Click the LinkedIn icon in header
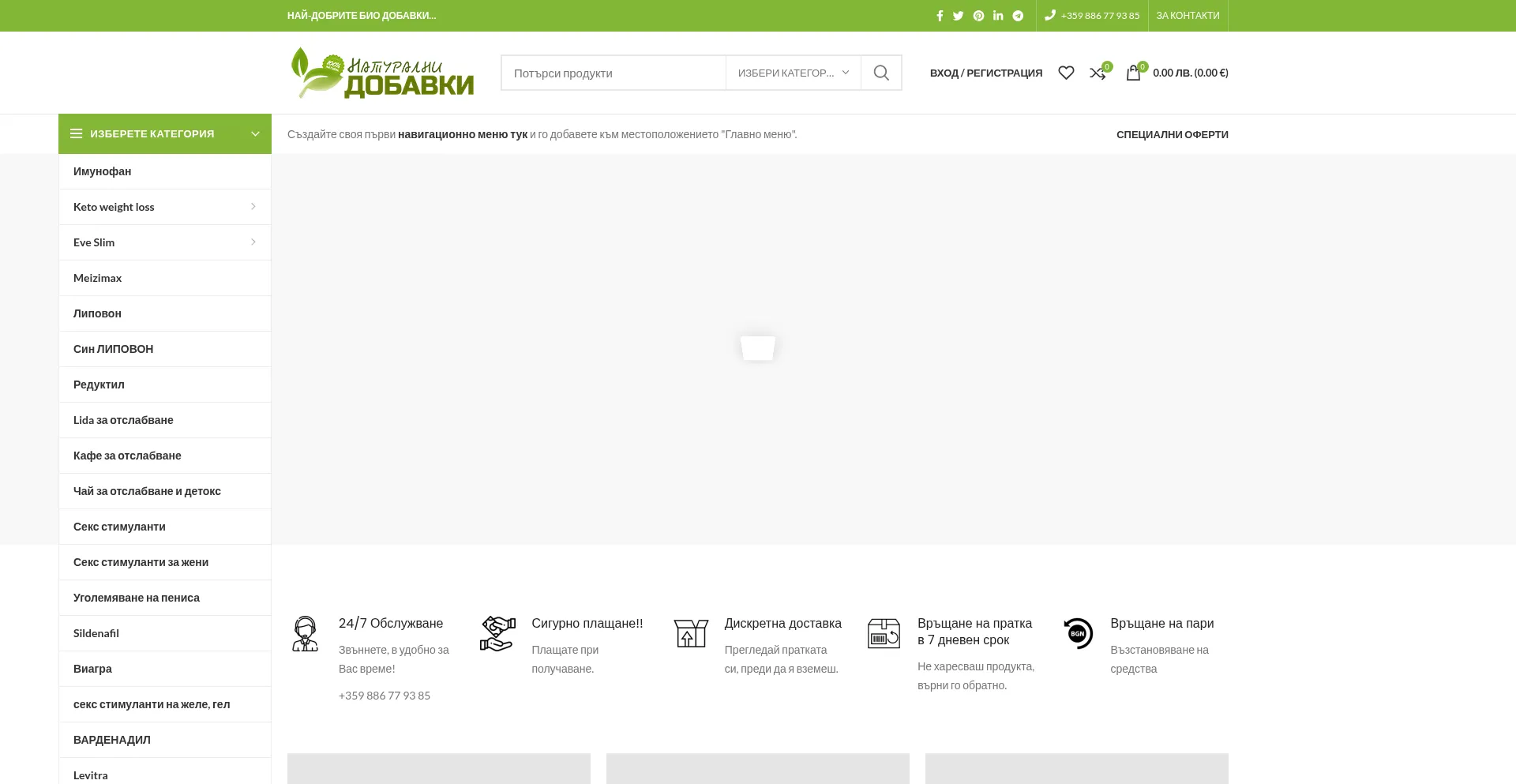The image size is (1516, 784). click(x=998, y=16)
